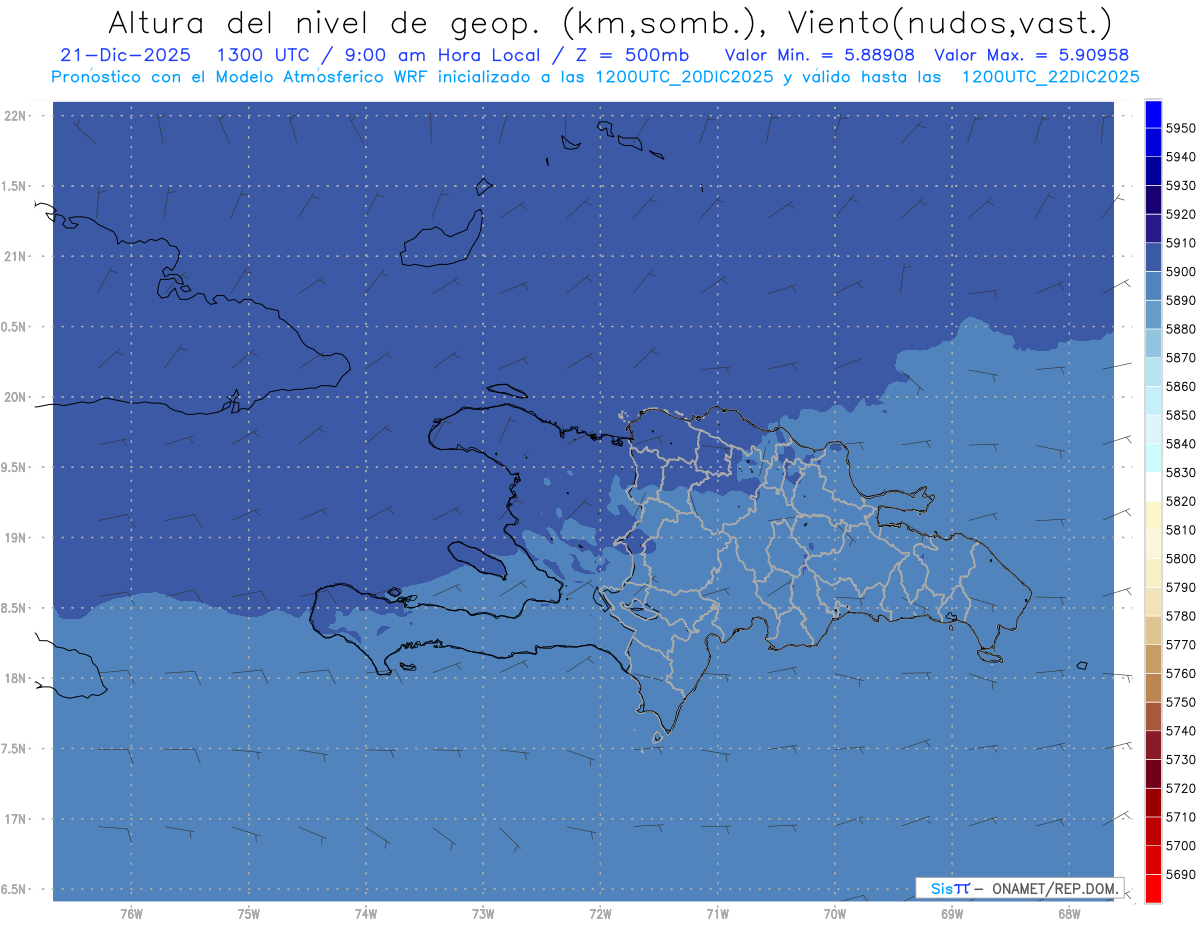The width and height of the screenshot is (1200, 927).
Task: Click the '73W' longitude label
Action: click(483, 914)
